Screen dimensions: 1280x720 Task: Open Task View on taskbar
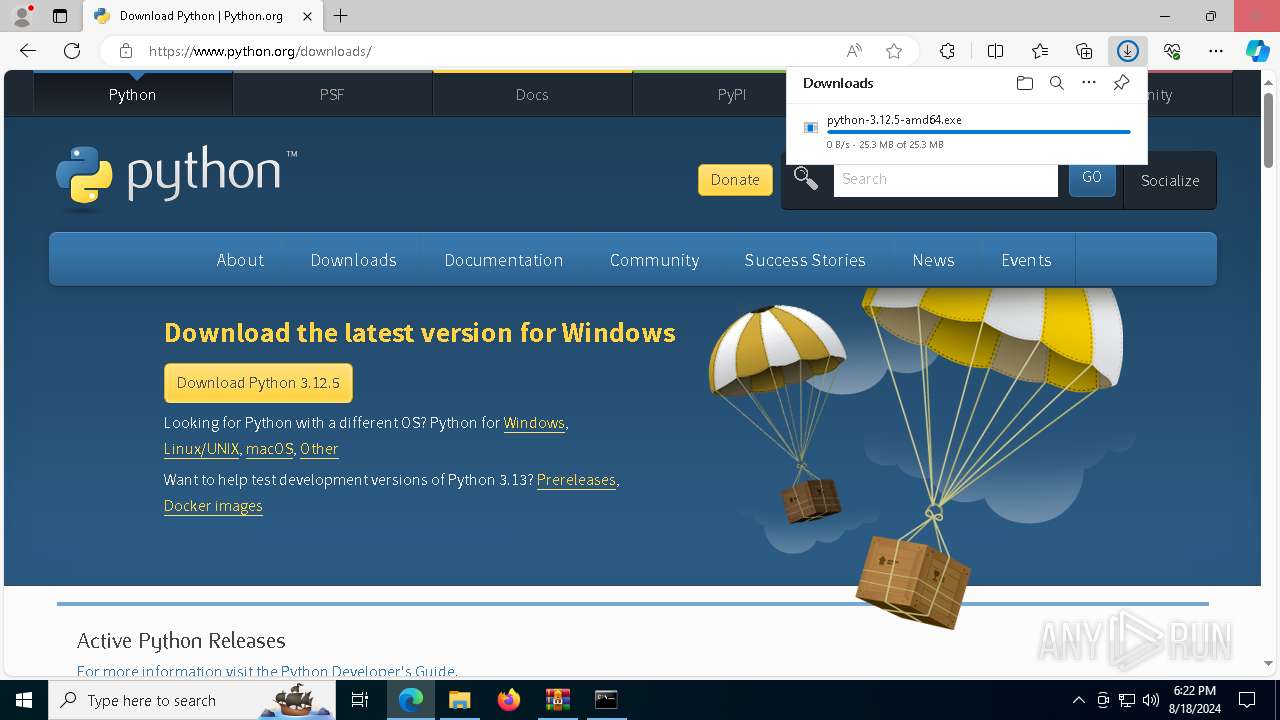point(360,700)
